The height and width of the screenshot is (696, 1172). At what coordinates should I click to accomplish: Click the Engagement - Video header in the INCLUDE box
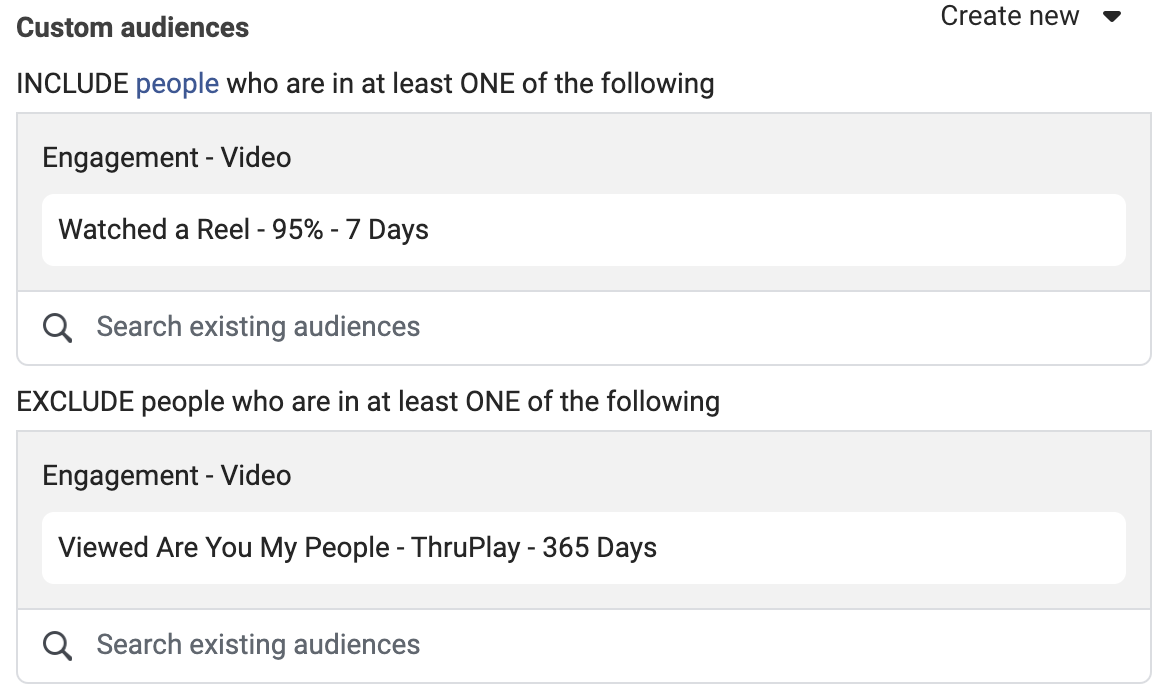coord(167,158)
